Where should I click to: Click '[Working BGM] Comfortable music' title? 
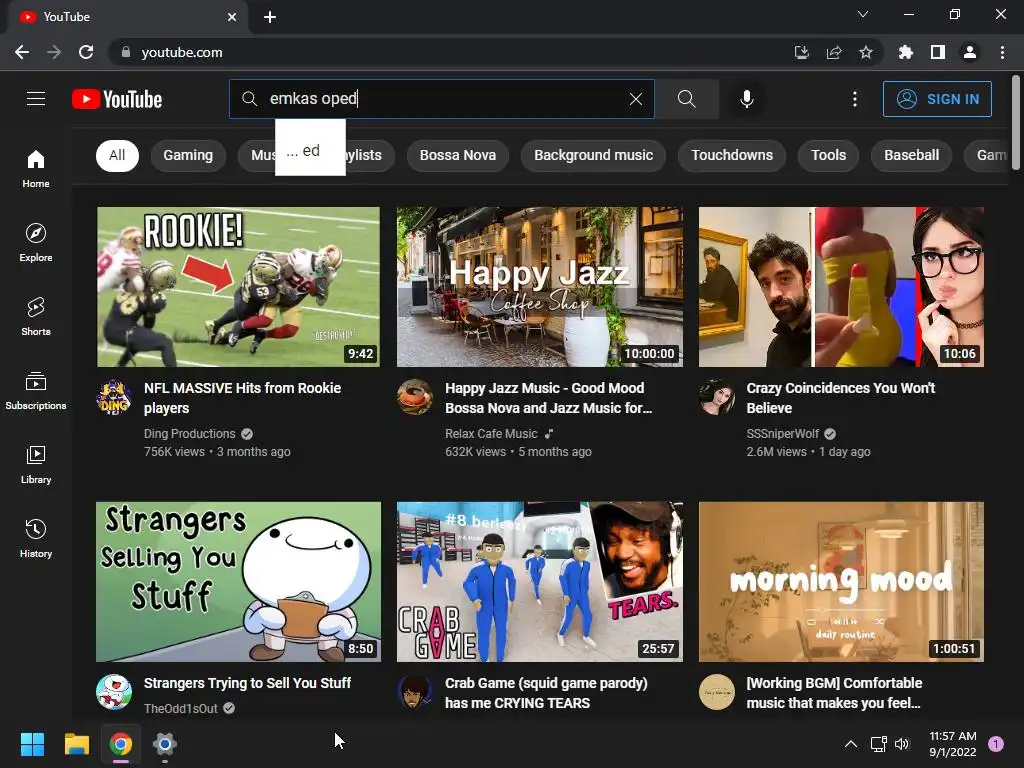point(834,693)
